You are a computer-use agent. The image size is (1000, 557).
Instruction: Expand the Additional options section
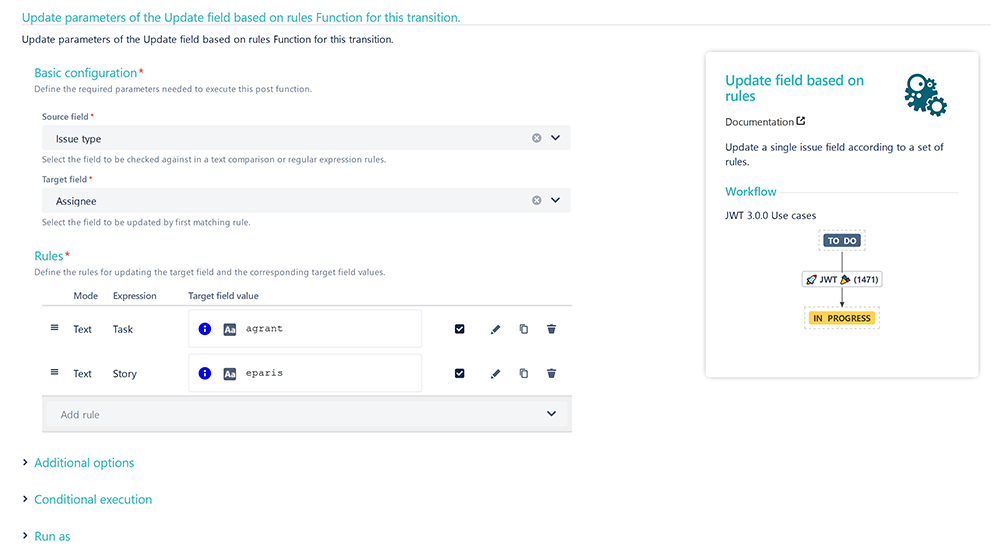84,463
